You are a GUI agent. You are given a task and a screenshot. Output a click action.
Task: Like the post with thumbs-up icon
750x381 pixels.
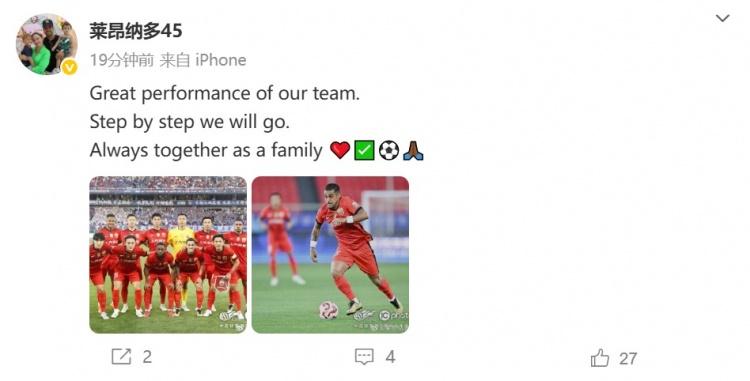[x=600, y=358]
